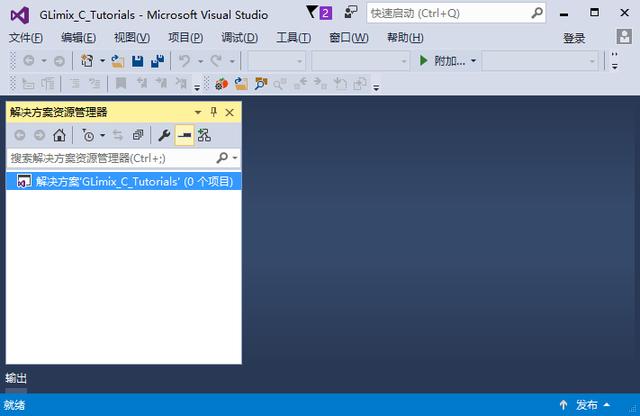Click Solution Explorer forward button

[x=39, y=135]
